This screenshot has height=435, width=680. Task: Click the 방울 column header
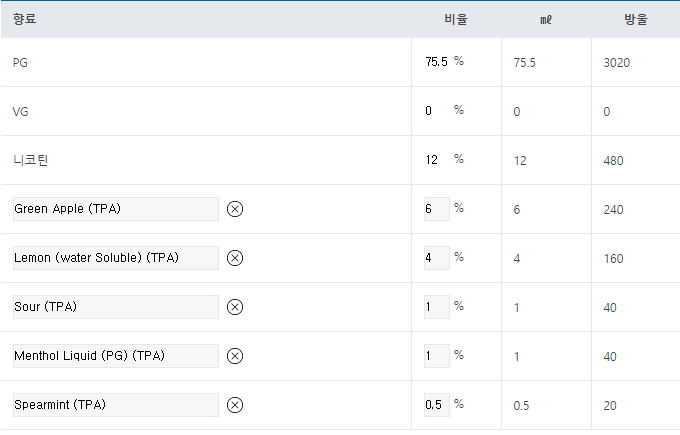point(636,20)
